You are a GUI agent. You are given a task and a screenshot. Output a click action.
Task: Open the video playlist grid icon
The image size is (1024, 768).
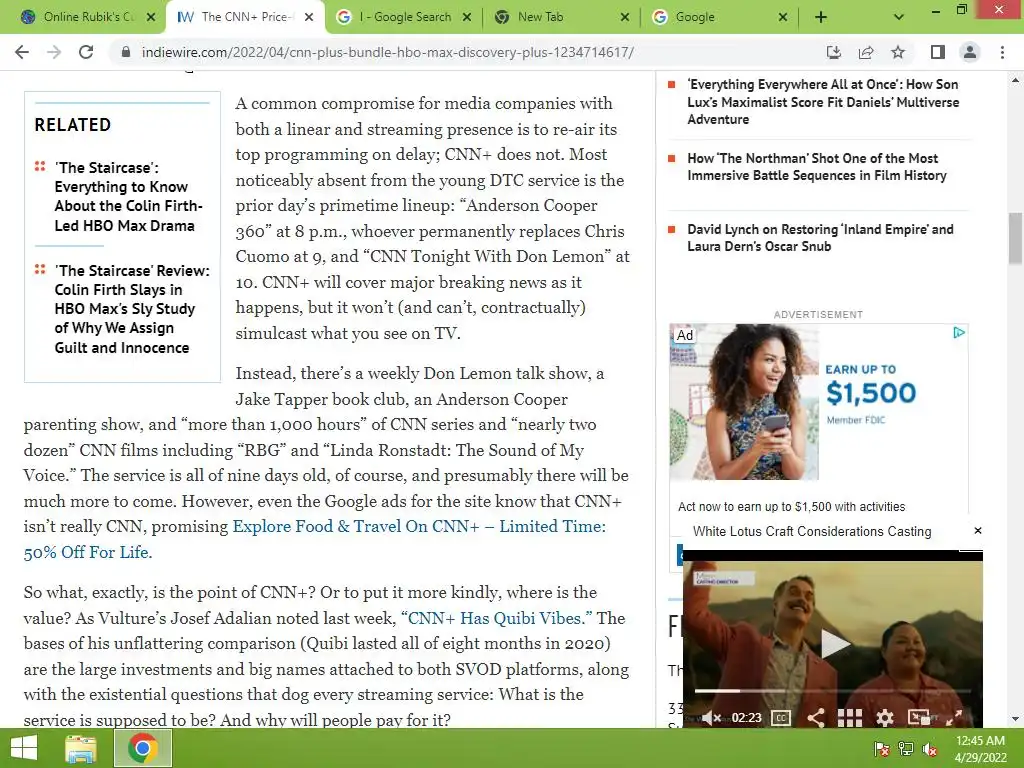tap(850, 718)
